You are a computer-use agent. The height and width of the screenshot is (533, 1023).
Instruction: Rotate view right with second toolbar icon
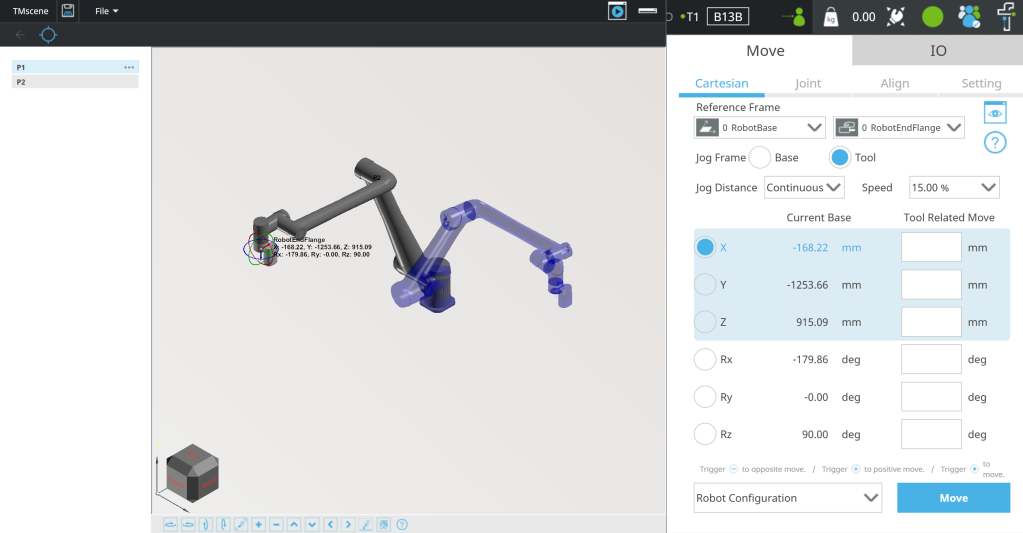pos(188,525)
